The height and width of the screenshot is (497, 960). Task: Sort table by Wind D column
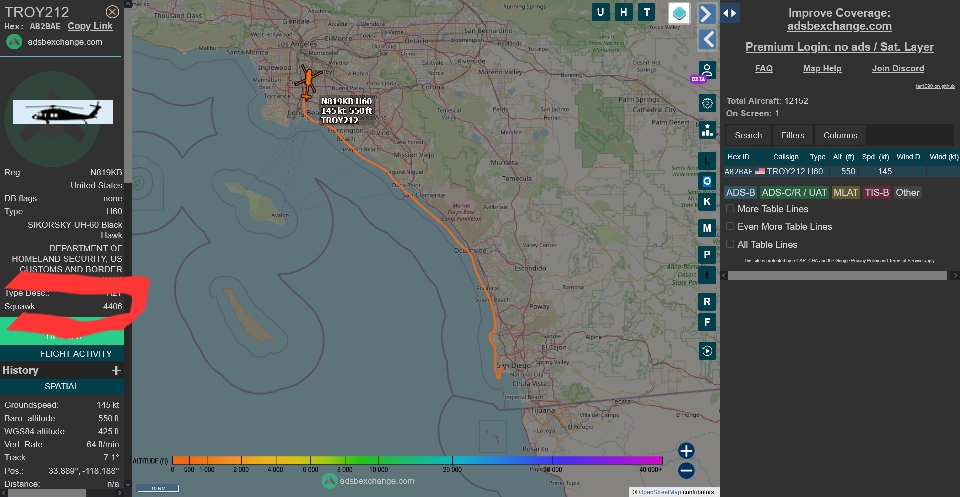click(908, 157)
